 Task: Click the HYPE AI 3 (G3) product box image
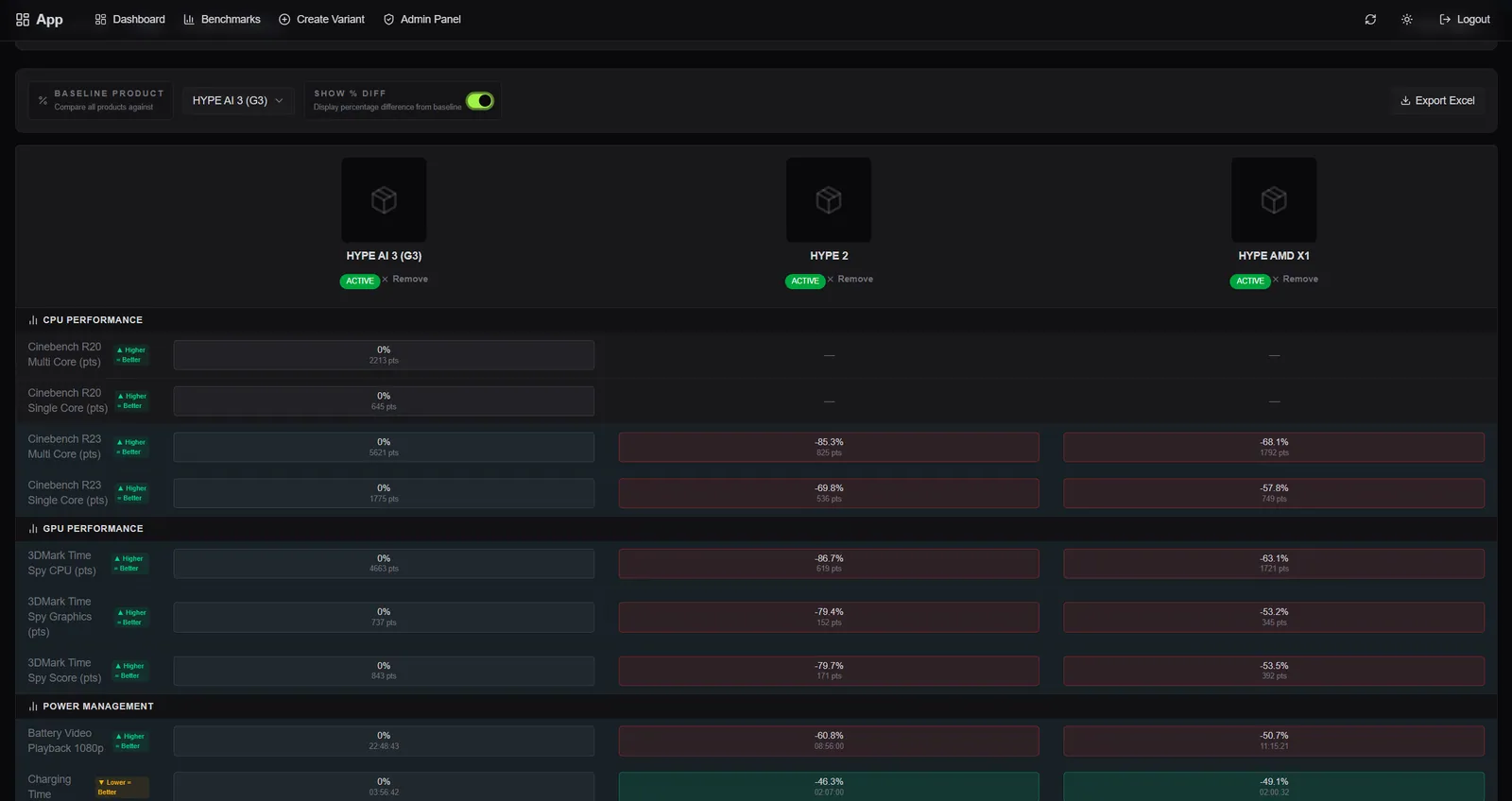click(384, 200)
